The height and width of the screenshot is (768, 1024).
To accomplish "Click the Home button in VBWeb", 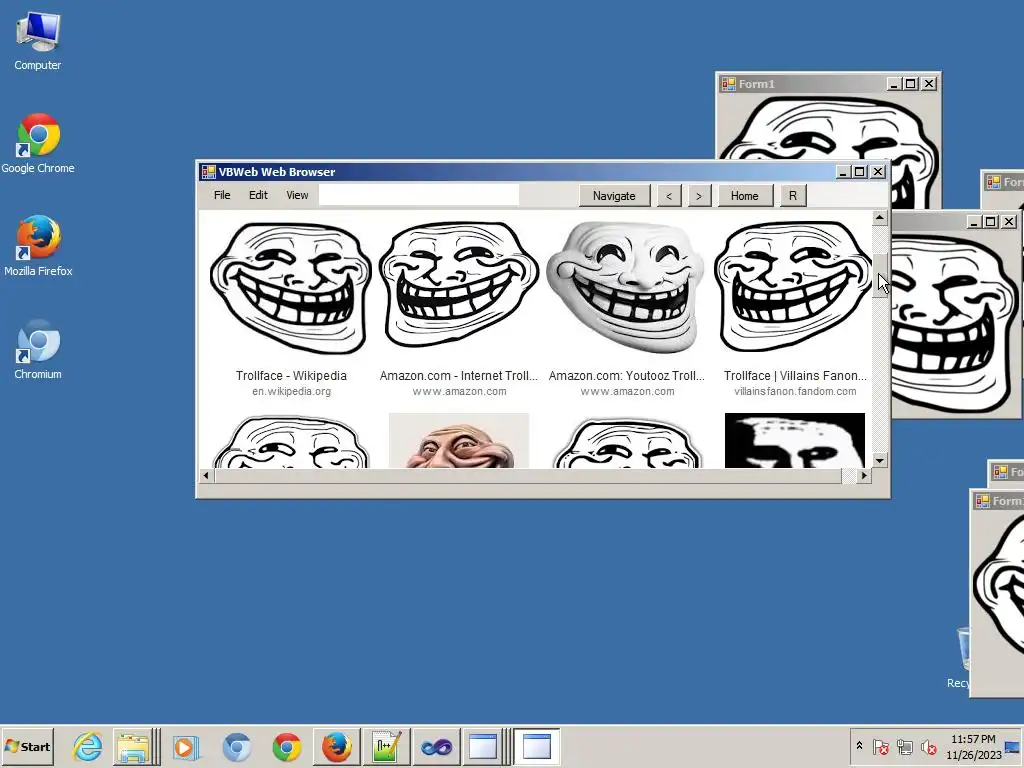I will pyautogui.click(x=744, y=196).
